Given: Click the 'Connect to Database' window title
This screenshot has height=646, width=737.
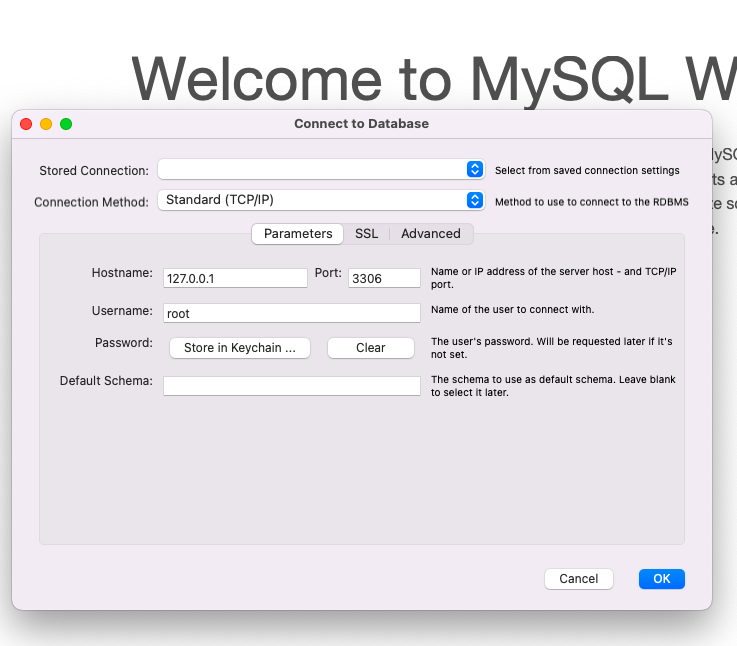Looking at the screenshot, I should [361, 124].
